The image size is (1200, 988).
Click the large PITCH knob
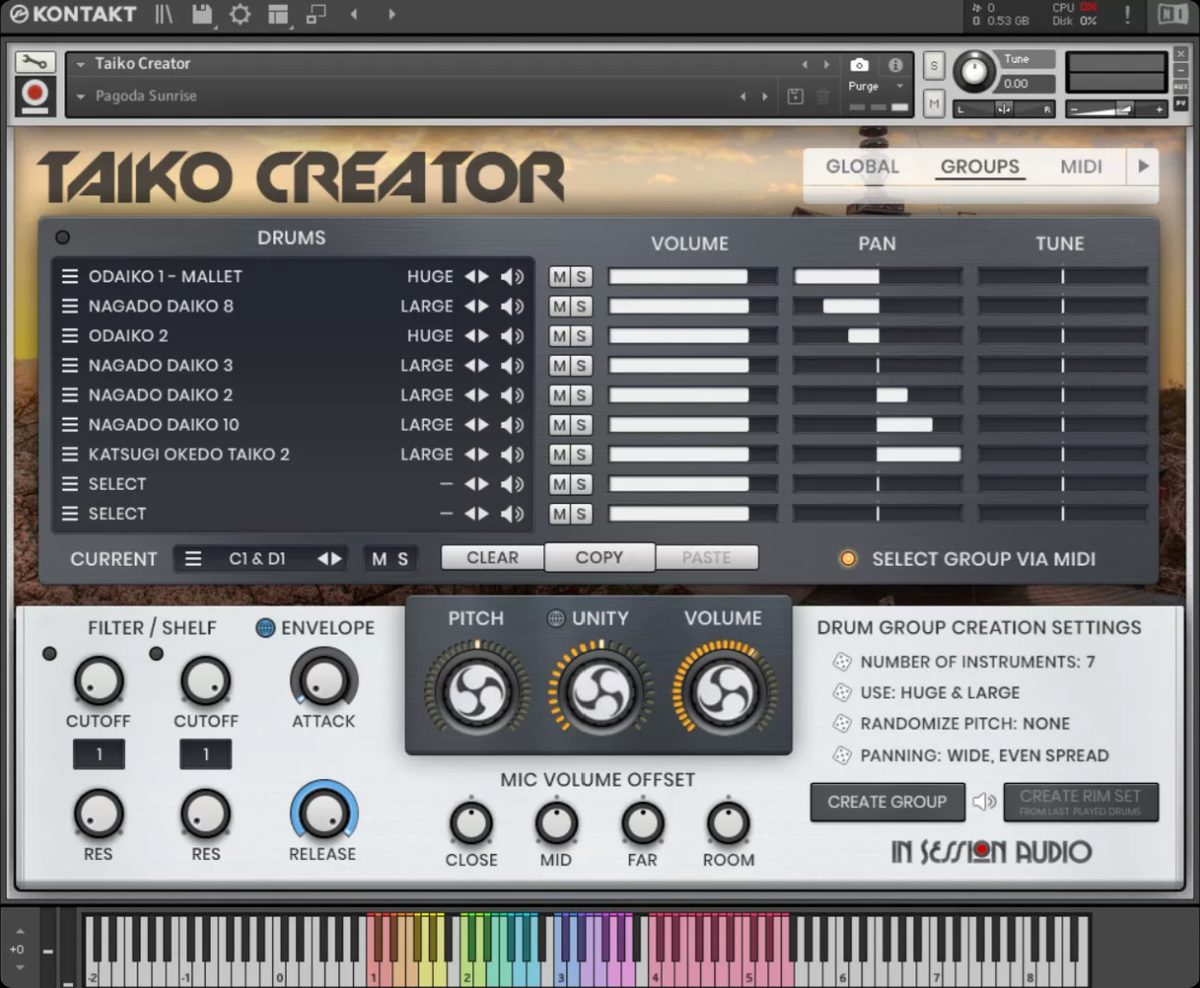pos(476,691)
